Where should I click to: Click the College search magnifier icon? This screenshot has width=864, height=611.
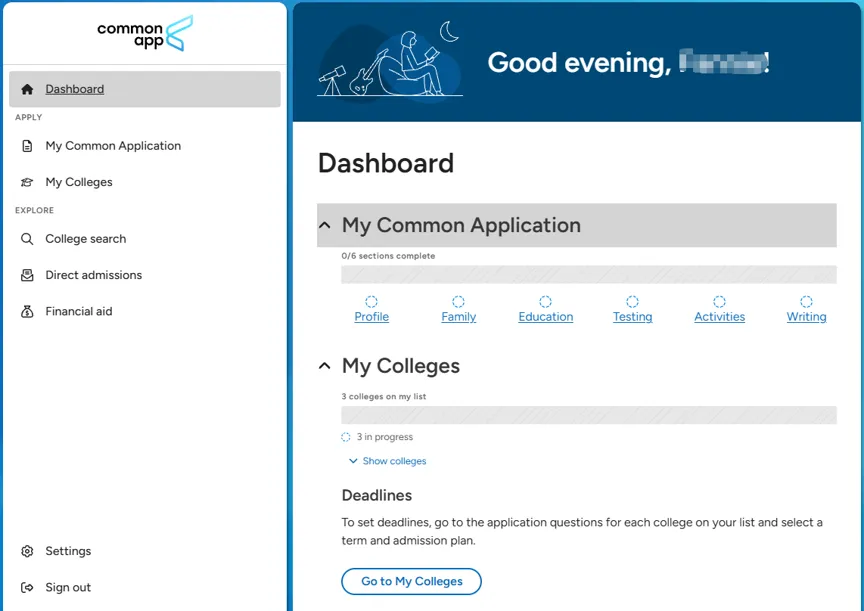point(27,239)
